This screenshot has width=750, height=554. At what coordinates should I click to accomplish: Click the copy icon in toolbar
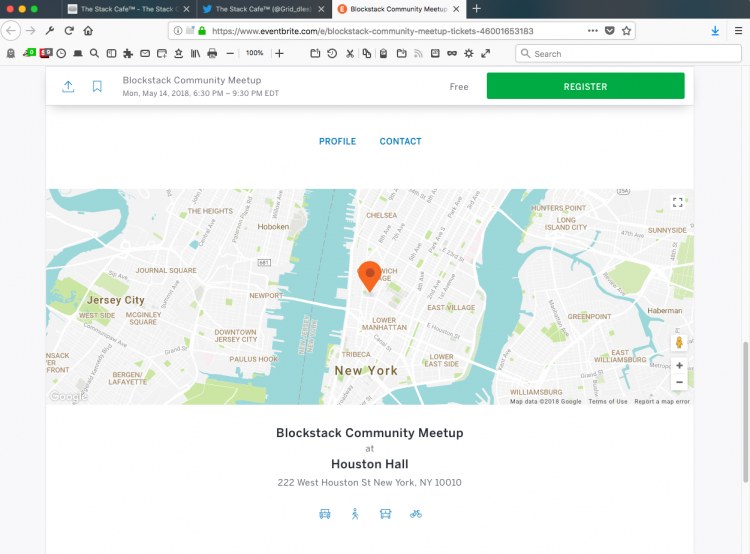pyautogui.click(x=366, y=54)
